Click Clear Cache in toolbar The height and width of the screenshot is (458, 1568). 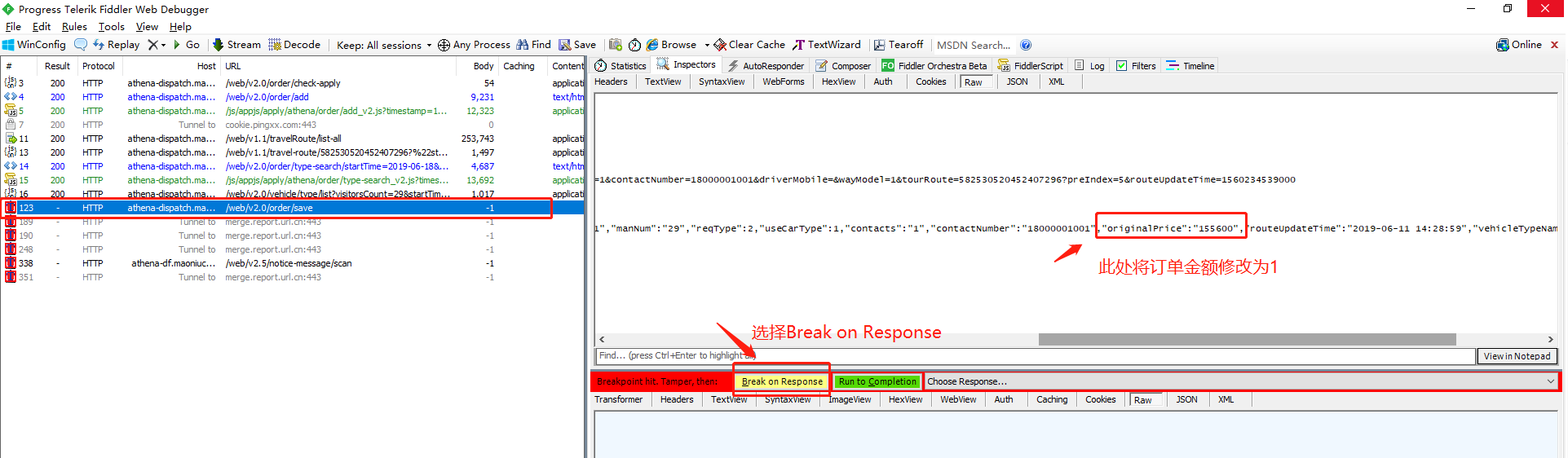(x=749, y=45)
